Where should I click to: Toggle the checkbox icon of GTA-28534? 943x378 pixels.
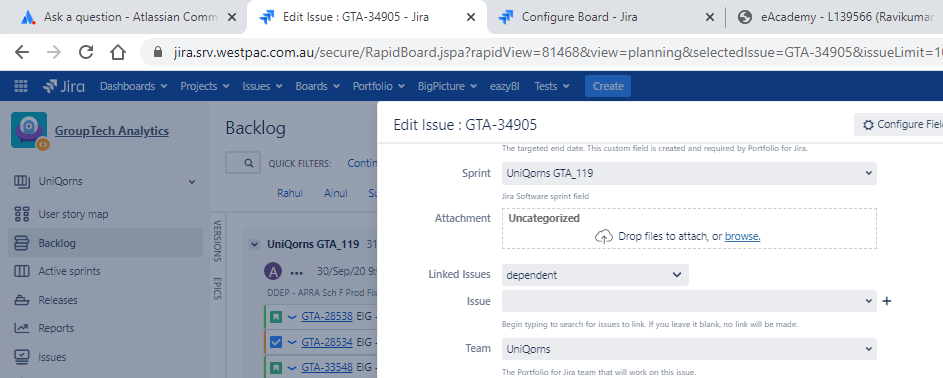(276, 343)
